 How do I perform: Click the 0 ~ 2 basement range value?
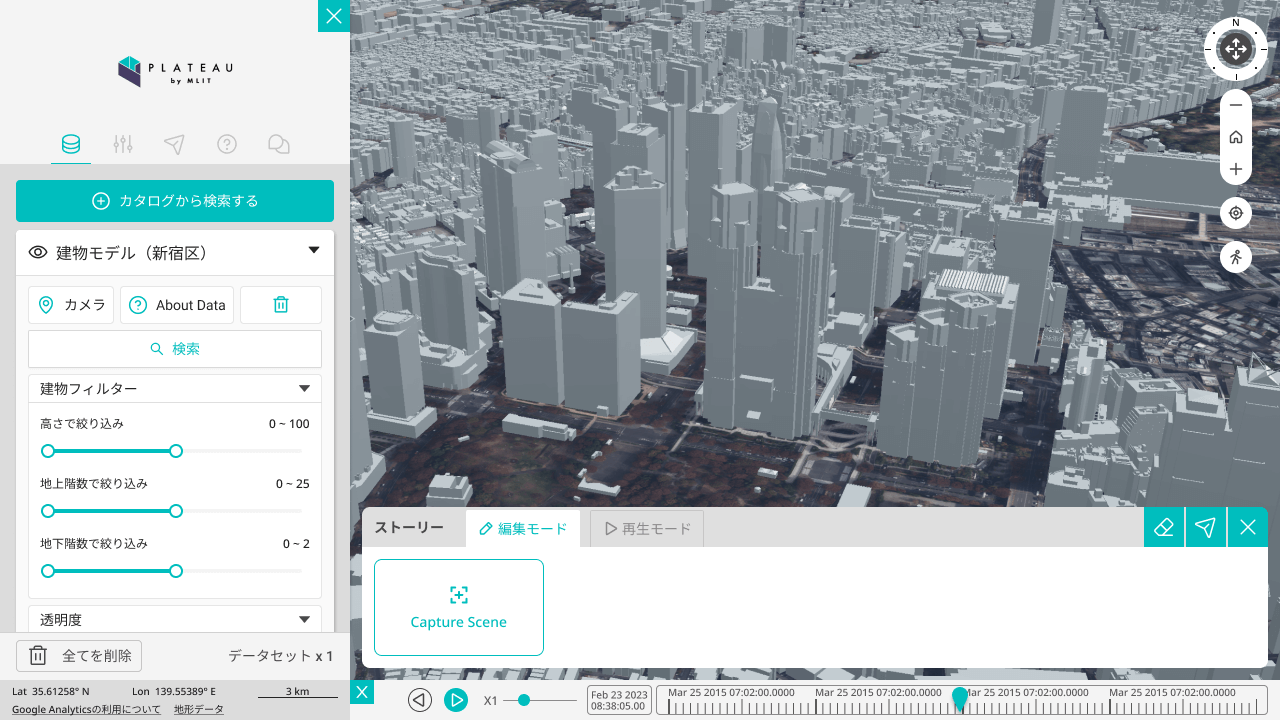pyautogui.click(x=296, y=544)
